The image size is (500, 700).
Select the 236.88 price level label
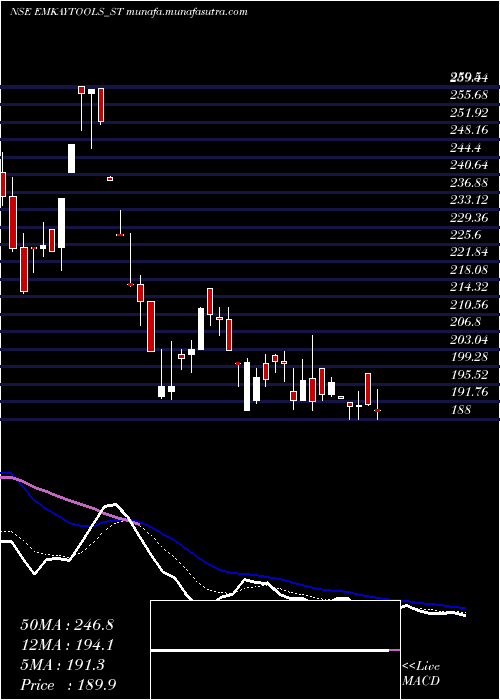[468, 183]
